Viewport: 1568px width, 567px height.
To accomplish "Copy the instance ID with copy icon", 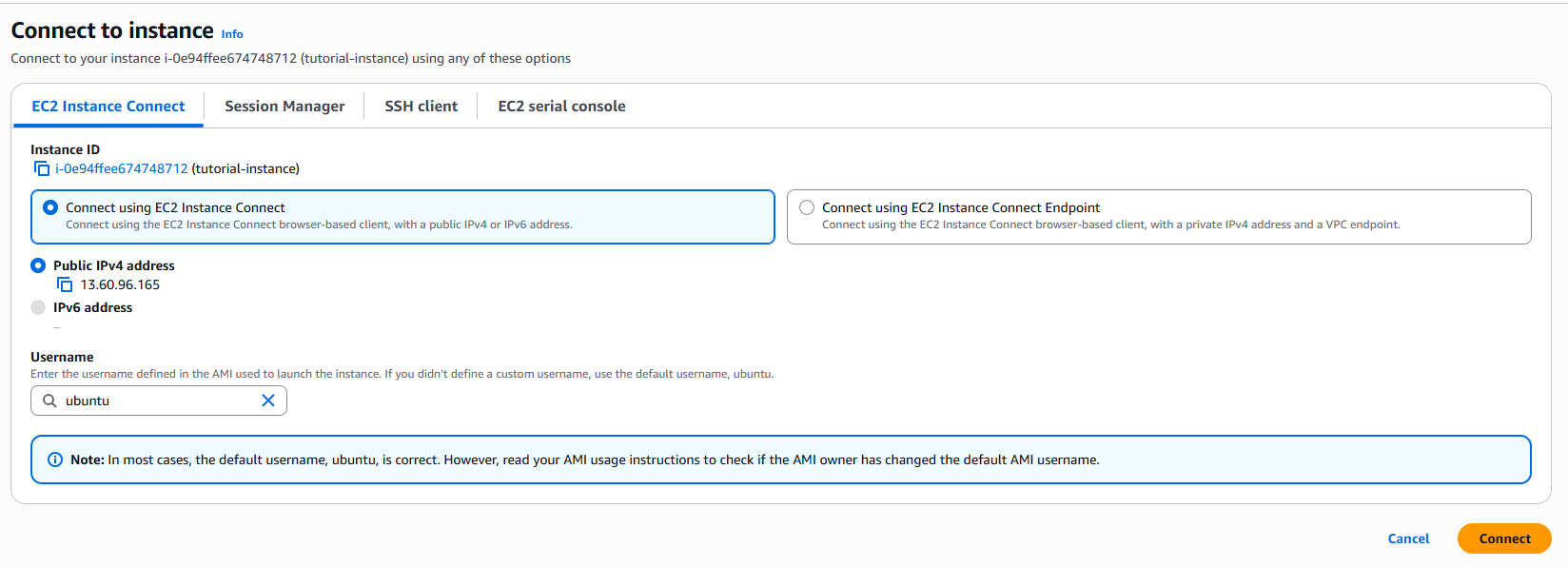I will (x=42, y=168).
